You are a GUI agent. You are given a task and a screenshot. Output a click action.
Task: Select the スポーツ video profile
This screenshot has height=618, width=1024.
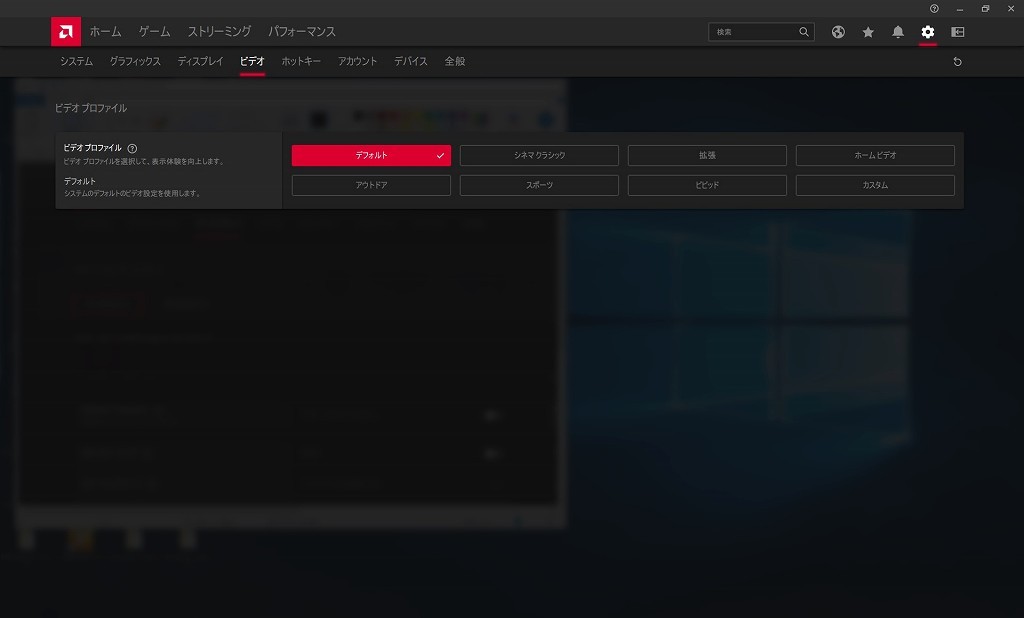point(539,186)
